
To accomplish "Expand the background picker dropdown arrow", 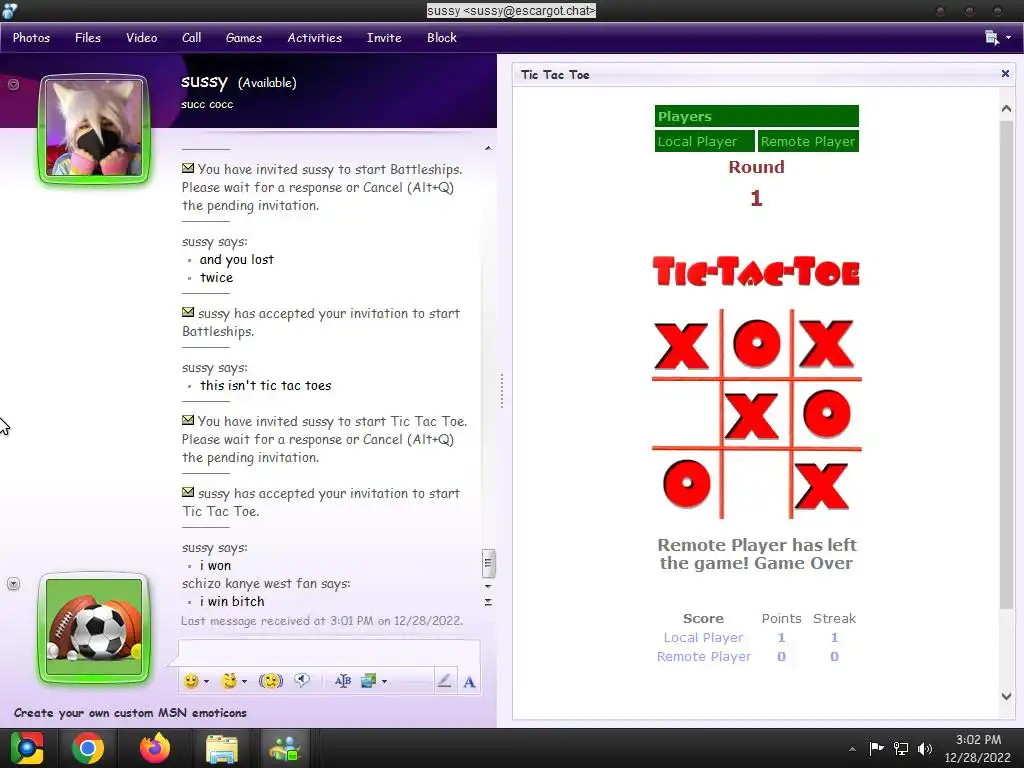I will (384, 681).
